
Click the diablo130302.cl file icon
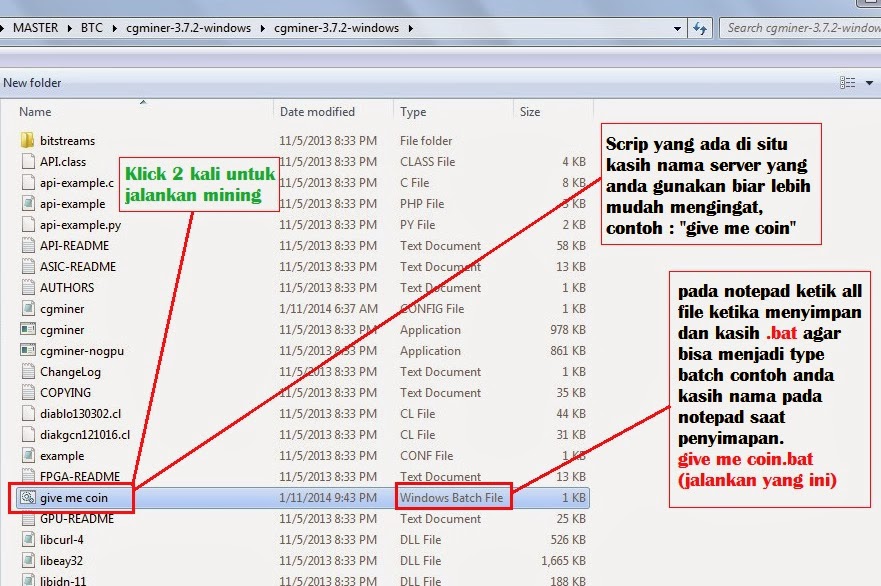click(28, 414)
